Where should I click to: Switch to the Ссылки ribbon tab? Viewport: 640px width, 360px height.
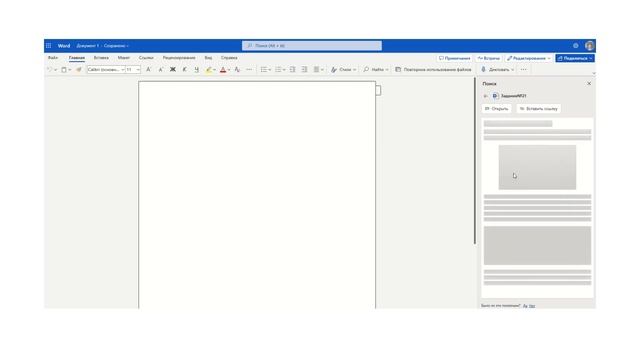[x=146, y=58]
